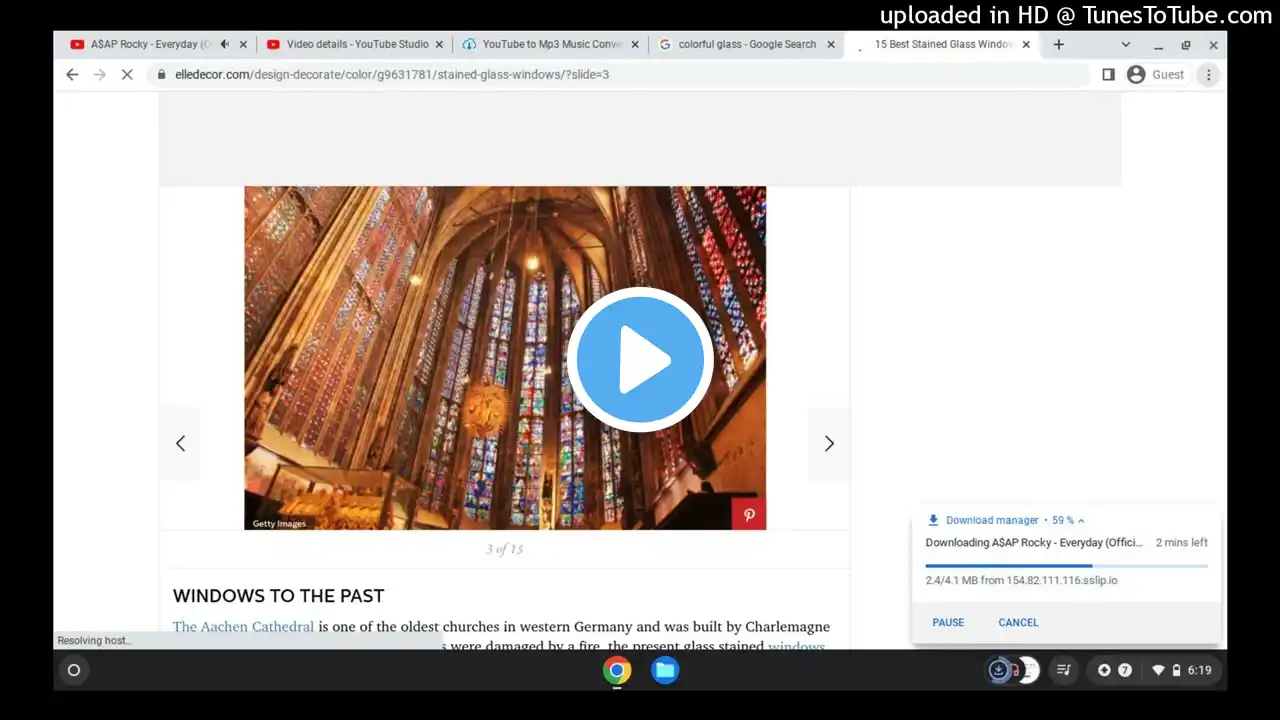Click the 'Downloading A$AP Rocky - Everyday' title

pyautogui.click(x=1034, y=543)
